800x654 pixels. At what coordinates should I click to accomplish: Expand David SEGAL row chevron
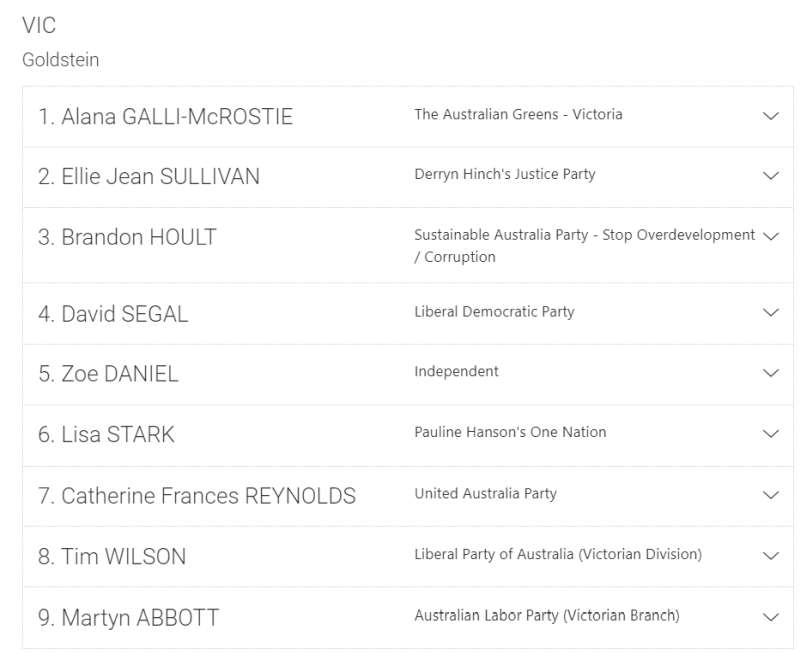(x=770, y=313)
